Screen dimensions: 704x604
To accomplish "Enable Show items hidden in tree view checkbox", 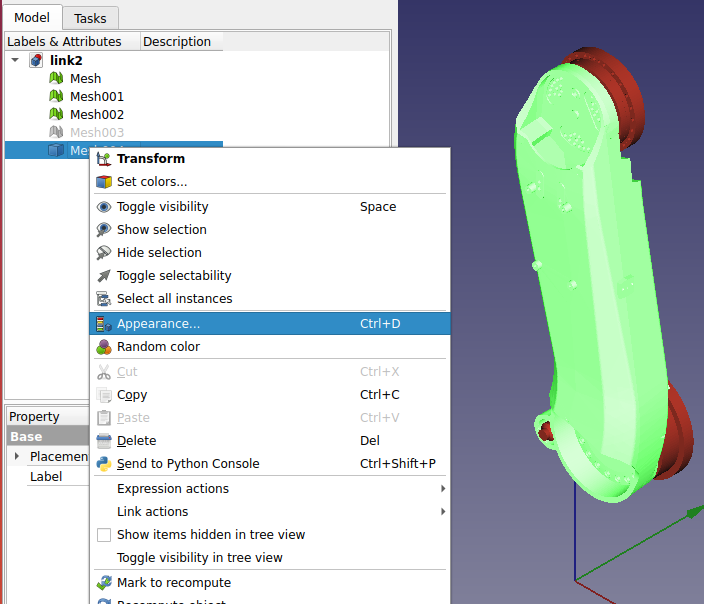I will point(104,535).
